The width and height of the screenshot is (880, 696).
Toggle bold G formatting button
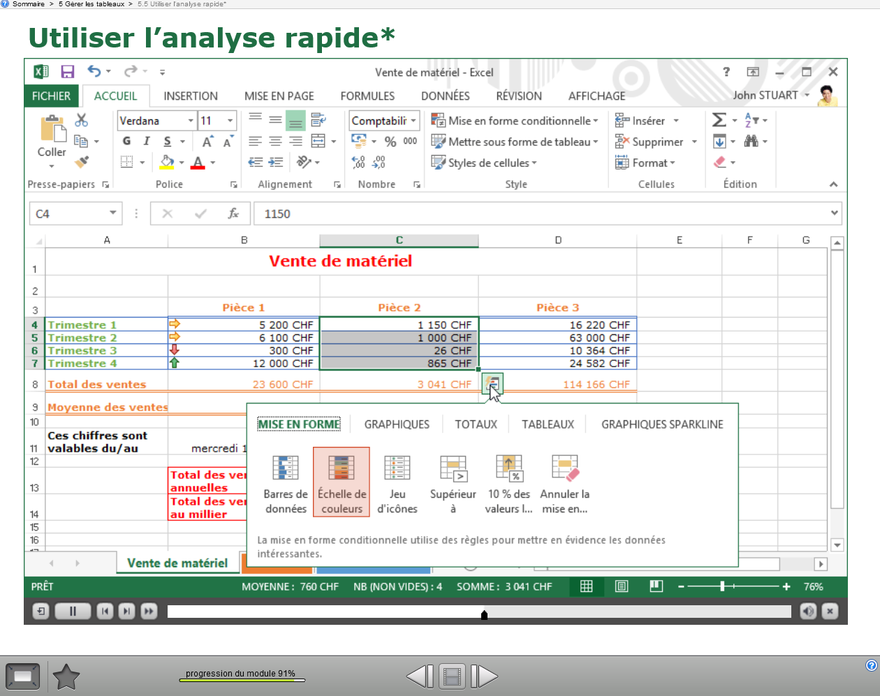(x=127, y=142)
